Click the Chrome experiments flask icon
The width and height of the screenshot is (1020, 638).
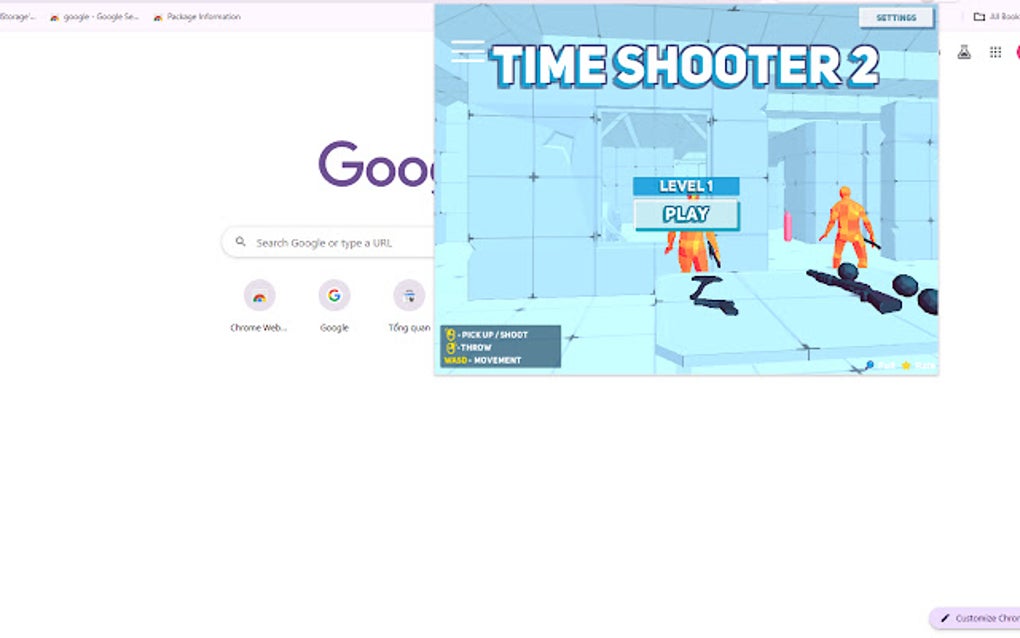click(x=963, y=52)
